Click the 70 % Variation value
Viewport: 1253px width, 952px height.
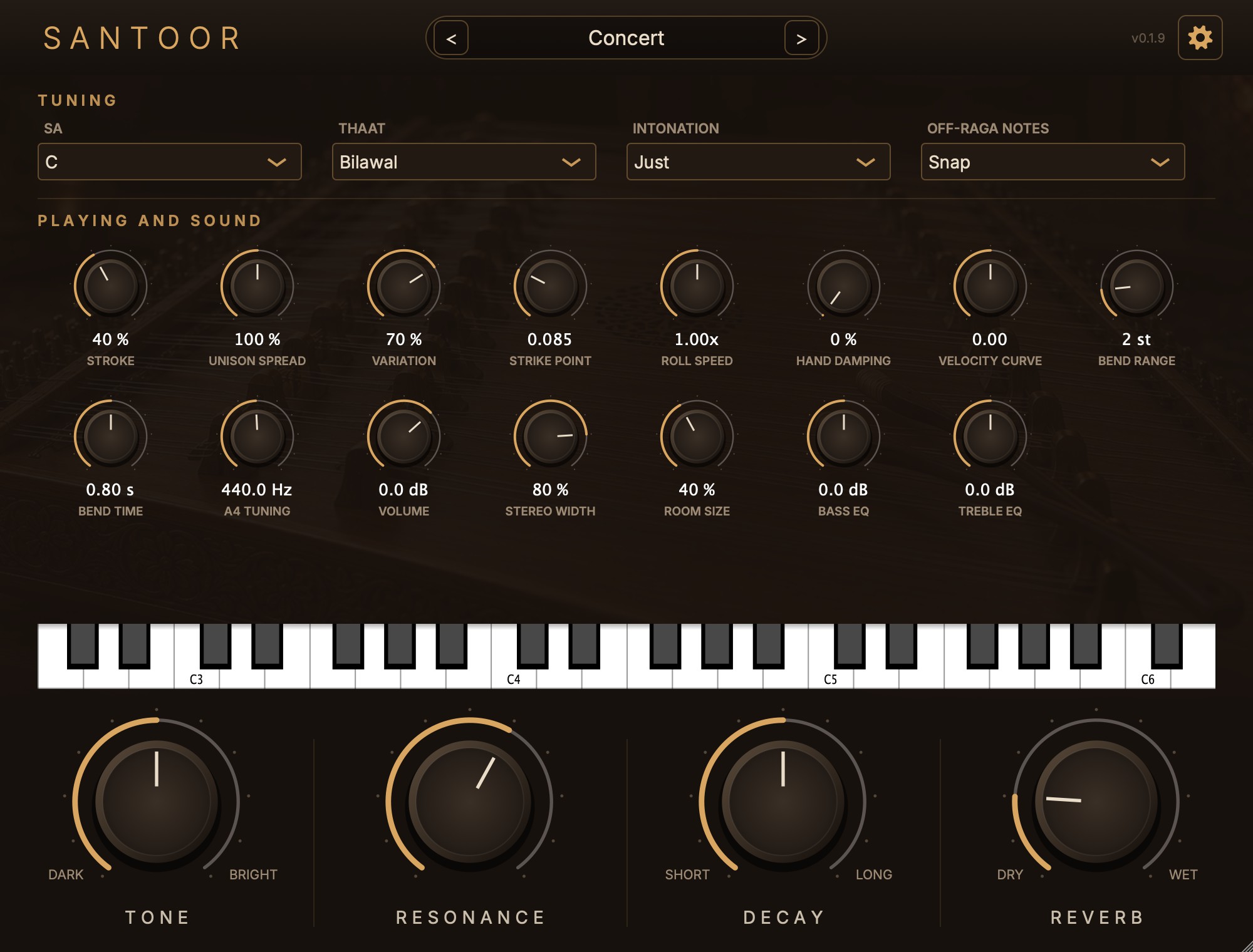(404, 339)
